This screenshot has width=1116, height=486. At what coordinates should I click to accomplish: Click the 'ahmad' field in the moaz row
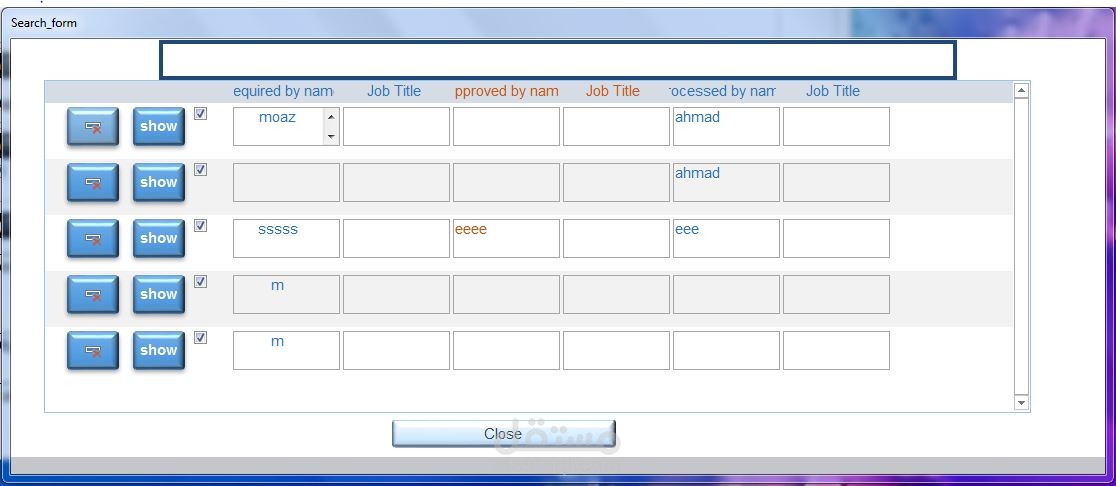tap(726, 127)
